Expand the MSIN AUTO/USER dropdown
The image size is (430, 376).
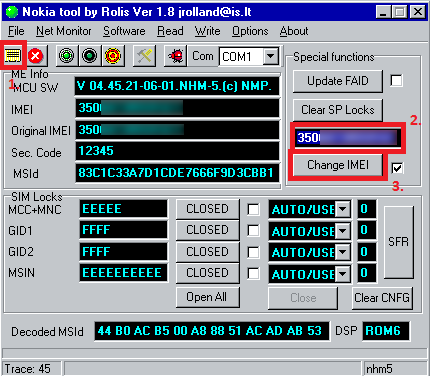point(342,274)
